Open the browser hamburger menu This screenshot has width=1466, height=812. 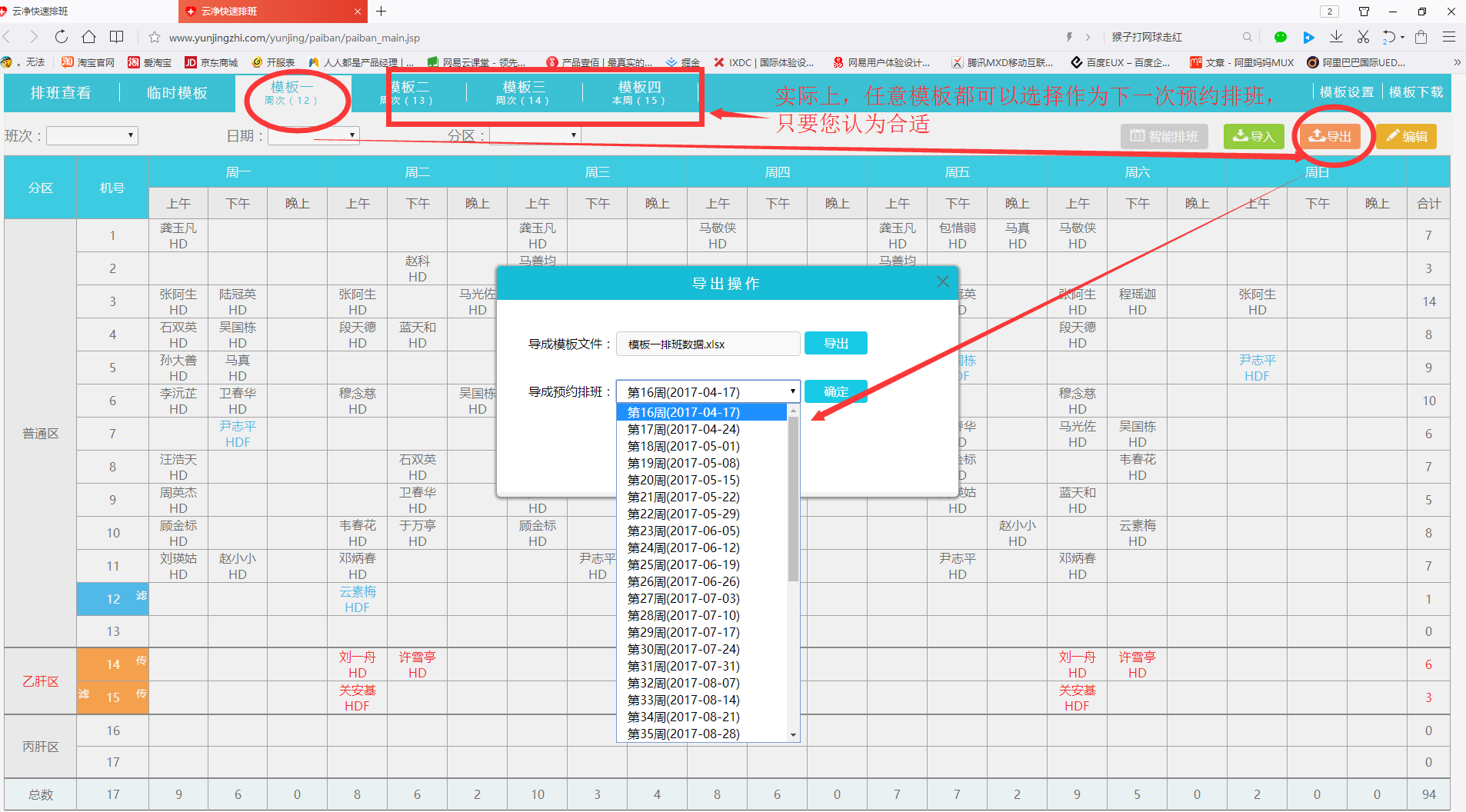[x=1449, y=37]
